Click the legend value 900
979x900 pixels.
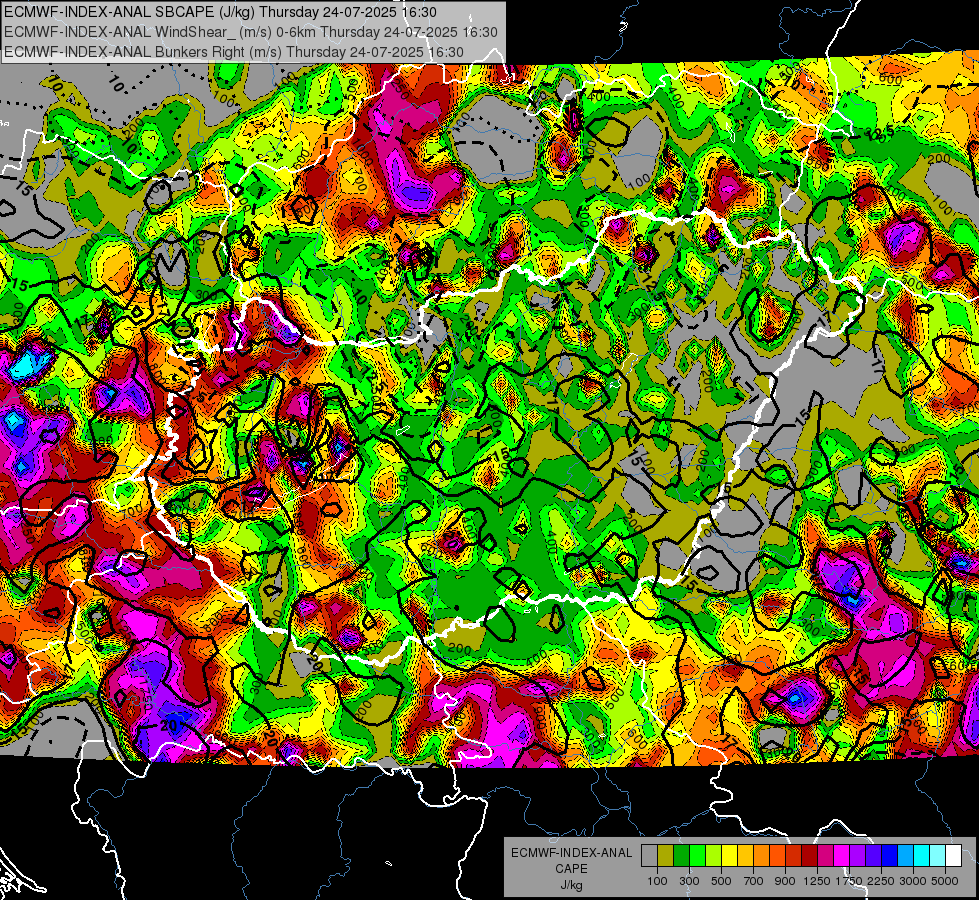[x=785, y=881]
